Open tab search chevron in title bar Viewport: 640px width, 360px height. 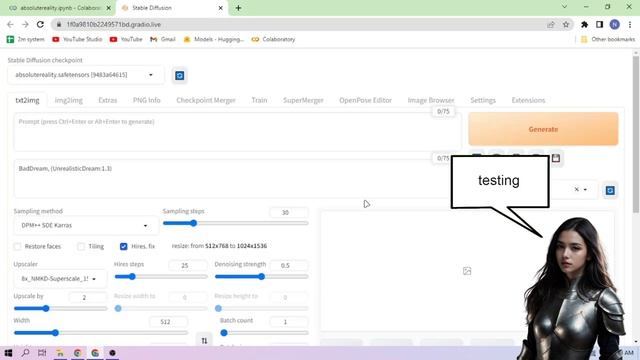pyautogui.click(x=564, y=7)
